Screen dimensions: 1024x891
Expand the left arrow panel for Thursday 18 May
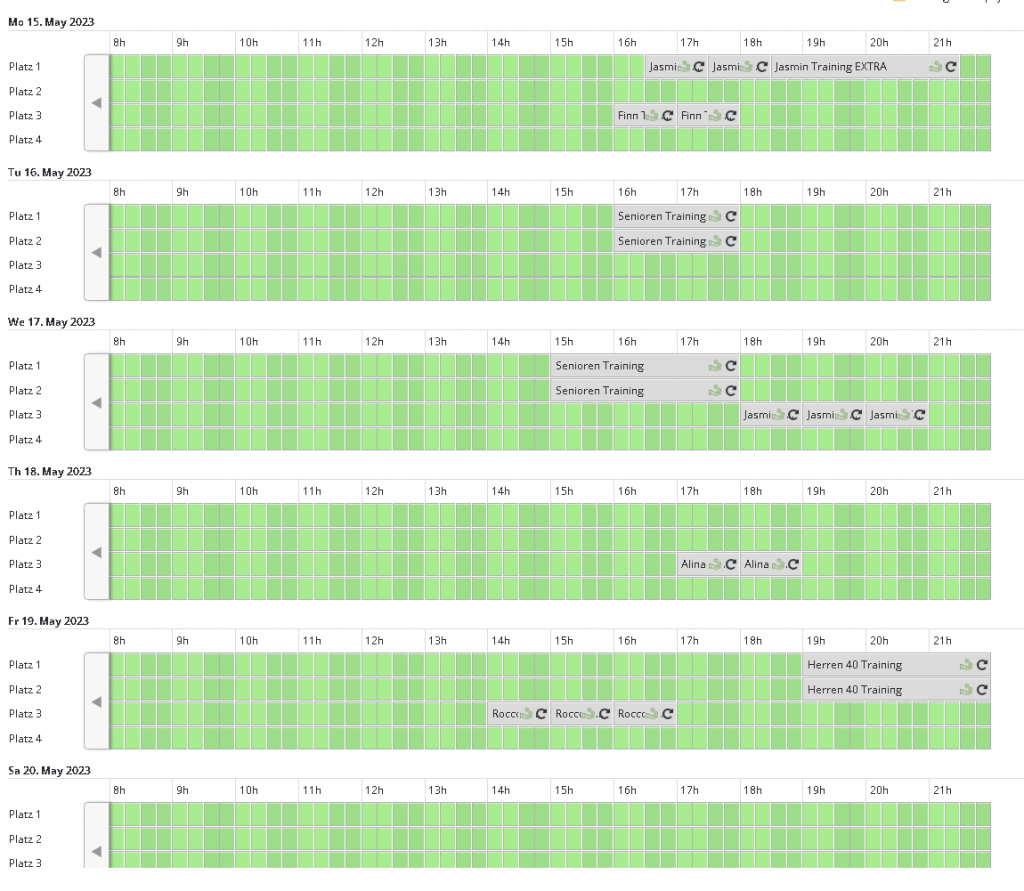click(x=96, y=552)
